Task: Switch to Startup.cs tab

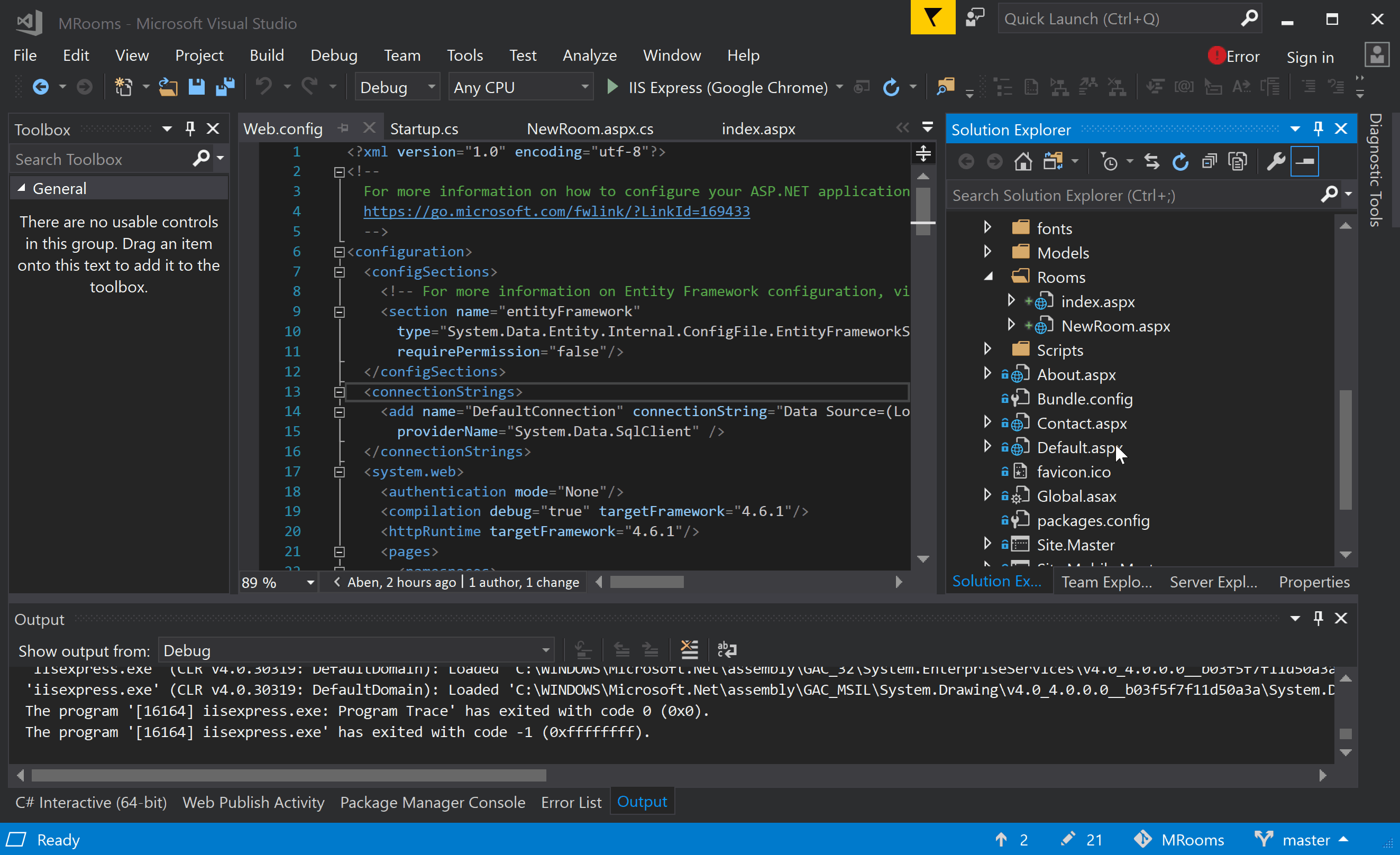Action: pos(424,129)
